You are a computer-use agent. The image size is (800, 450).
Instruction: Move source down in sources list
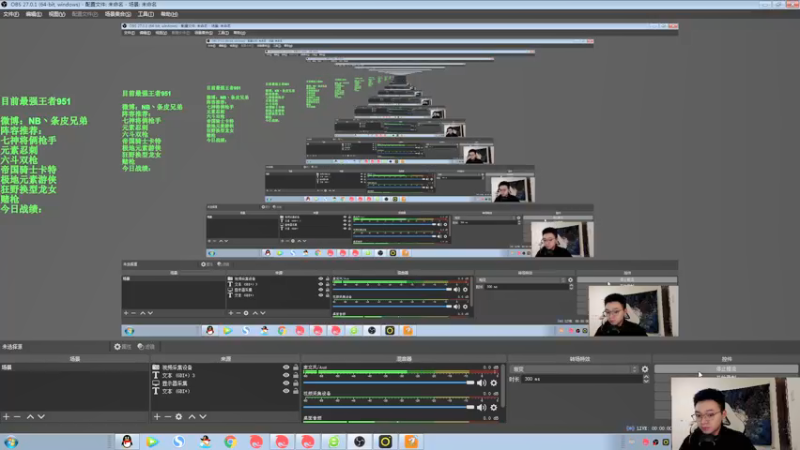pos(203,417)
